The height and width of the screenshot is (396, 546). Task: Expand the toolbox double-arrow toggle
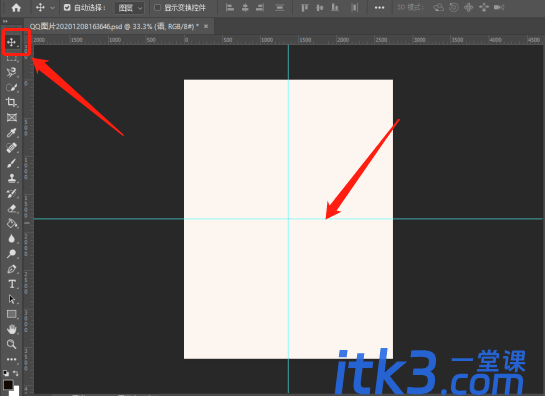[x=5, y=22]
